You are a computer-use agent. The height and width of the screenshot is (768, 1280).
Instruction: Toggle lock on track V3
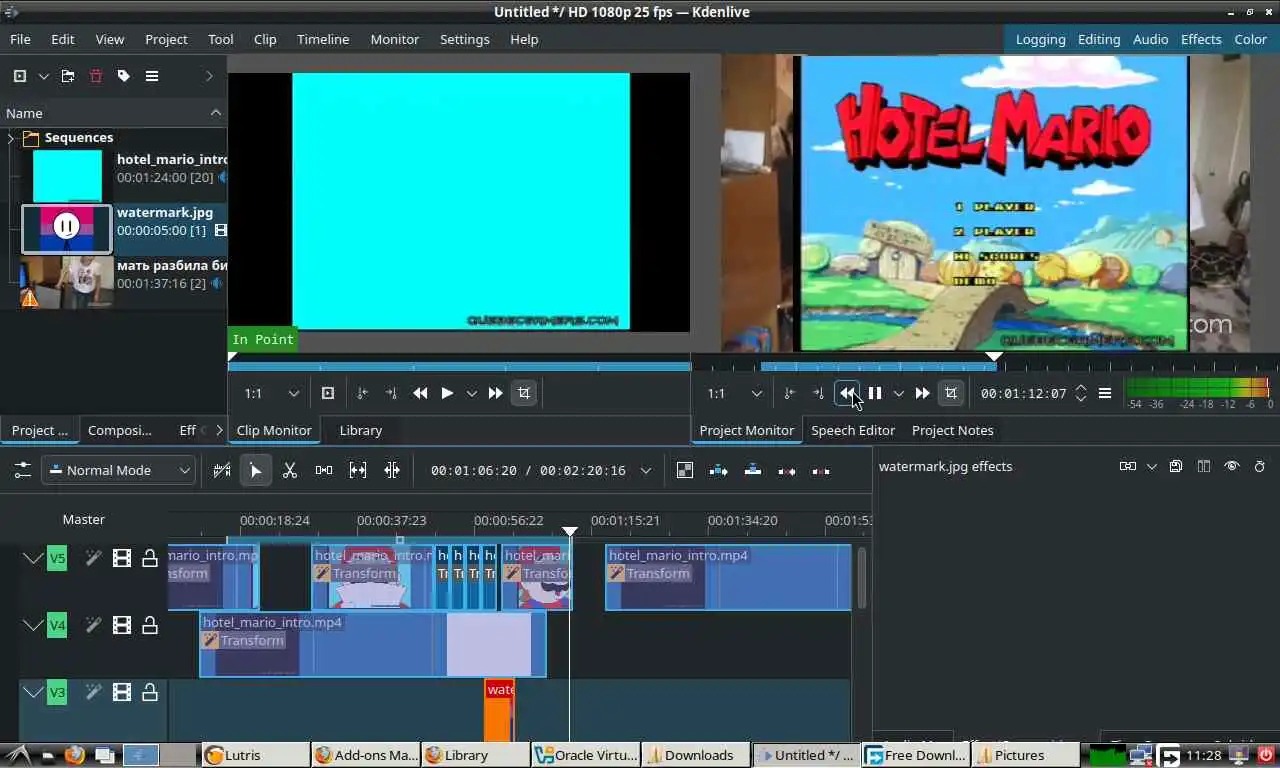pyautogui.click(x=150, y=692)
